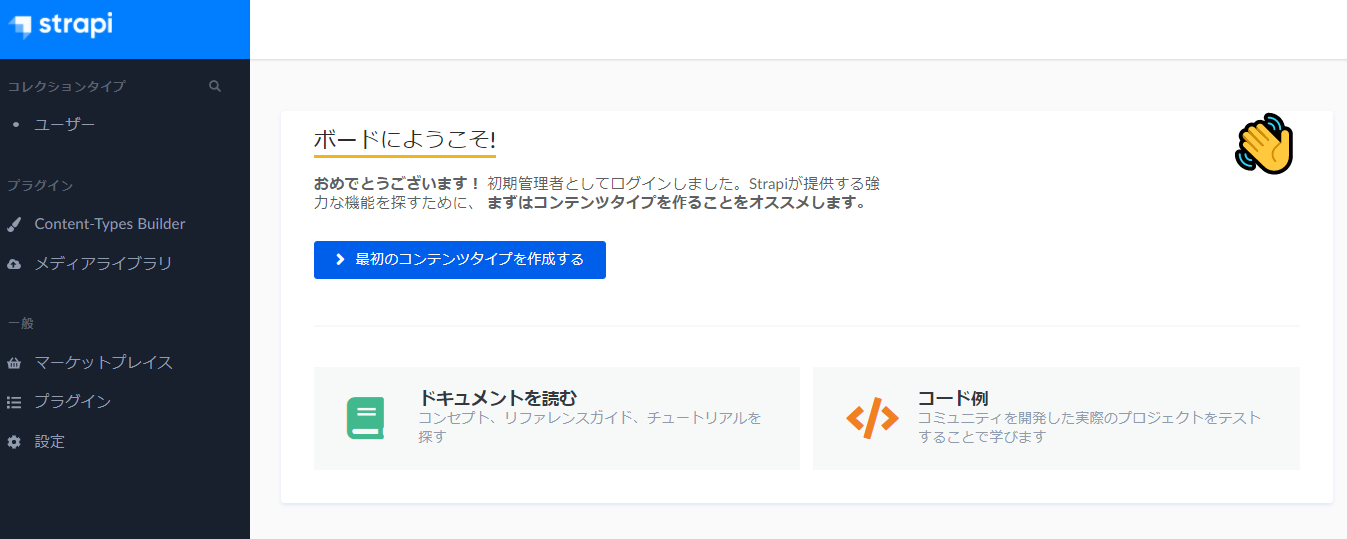Open the ドキュメントを読む link card
The image size is (1347, 539).
pyautogui.click(x=557, y=418)
